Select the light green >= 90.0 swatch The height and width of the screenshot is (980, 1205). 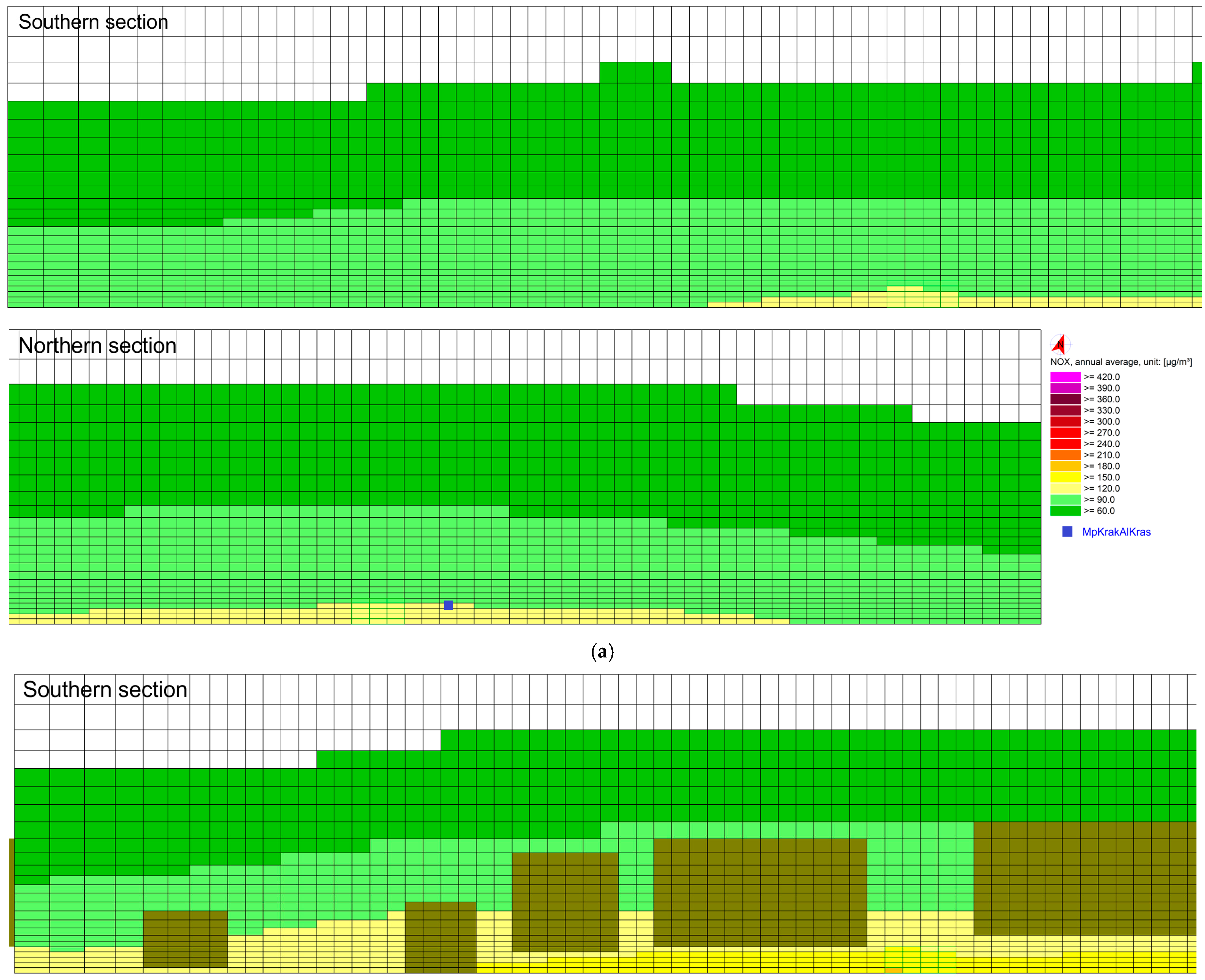[1065, 499]
